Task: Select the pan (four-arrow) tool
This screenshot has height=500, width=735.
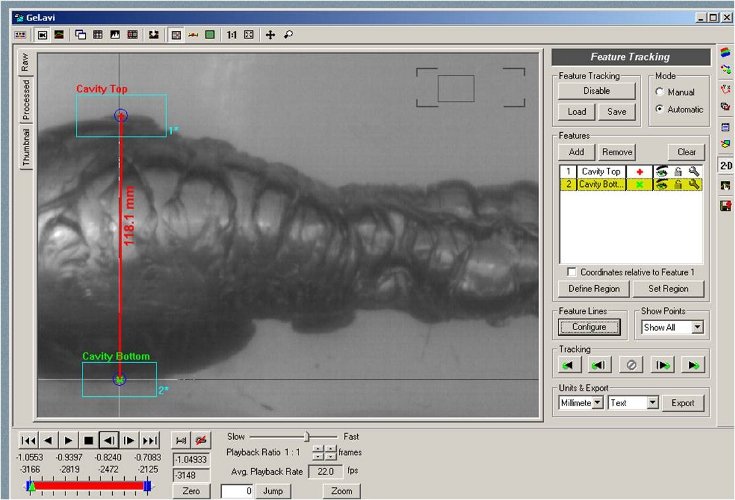Action: coord(270,35)
